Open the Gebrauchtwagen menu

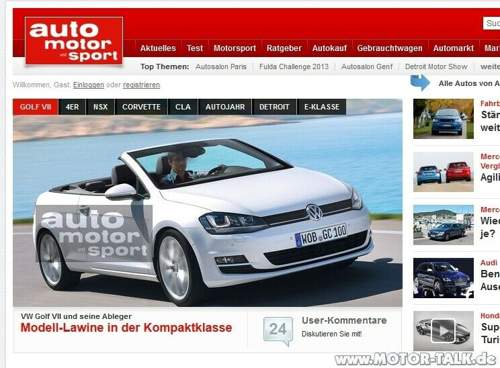pyautogui.click(x=390, y=48)
